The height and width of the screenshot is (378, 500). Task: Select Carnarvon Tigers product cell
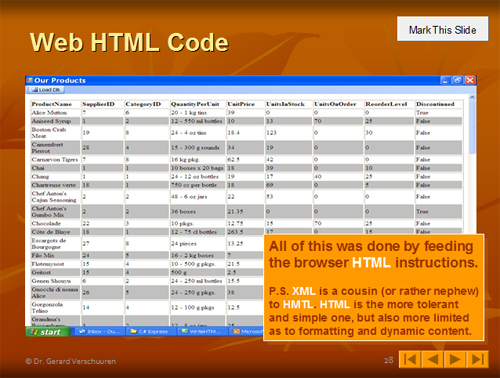55,159
